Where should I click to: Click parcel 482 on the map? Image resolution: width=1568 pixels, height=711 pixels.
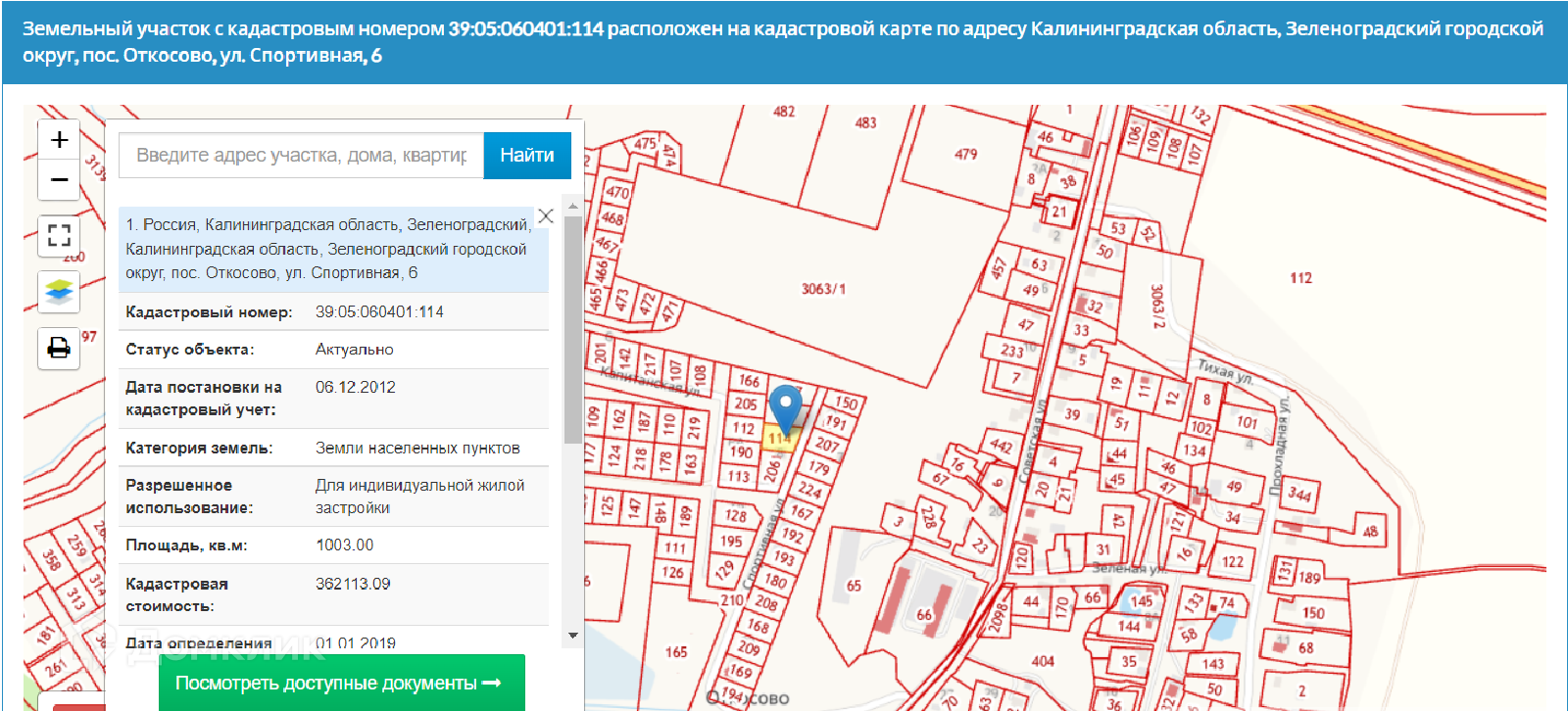[784, 112]
